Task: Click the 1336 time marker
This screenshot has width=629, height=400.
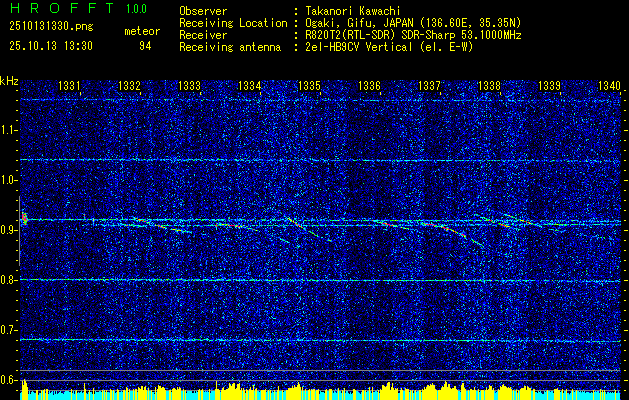Action: pos(369,86)
